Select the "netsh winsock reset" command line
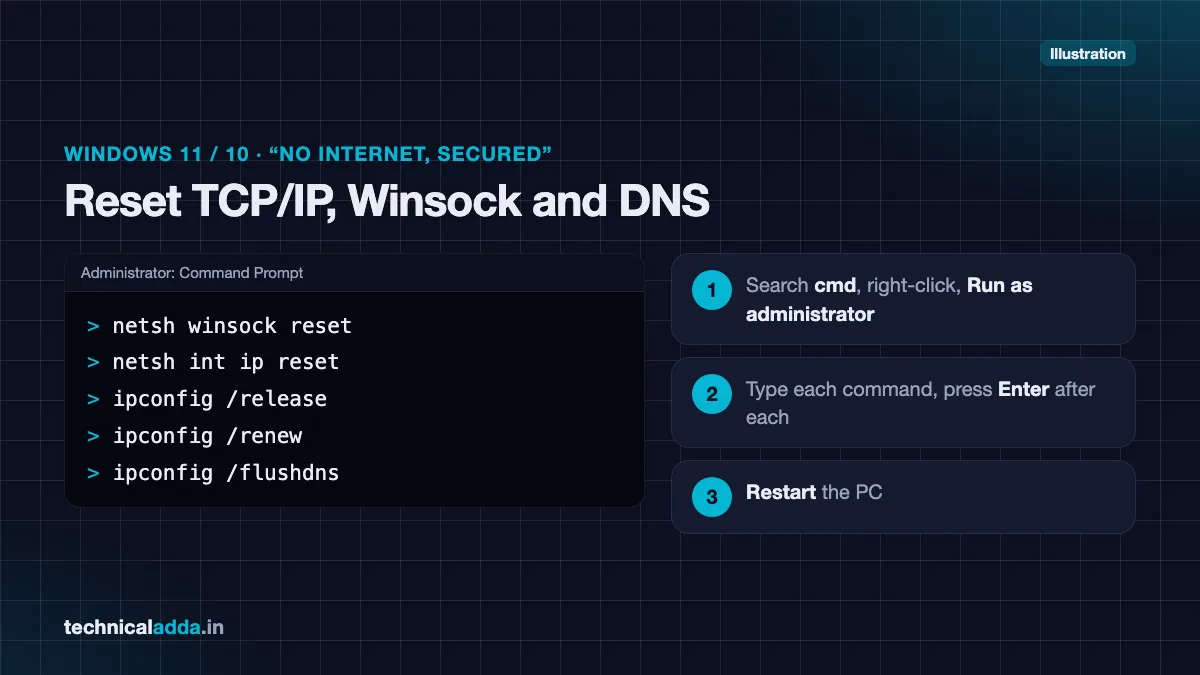Viewport: 1200px width, 675px height. (x=219, y=326)
